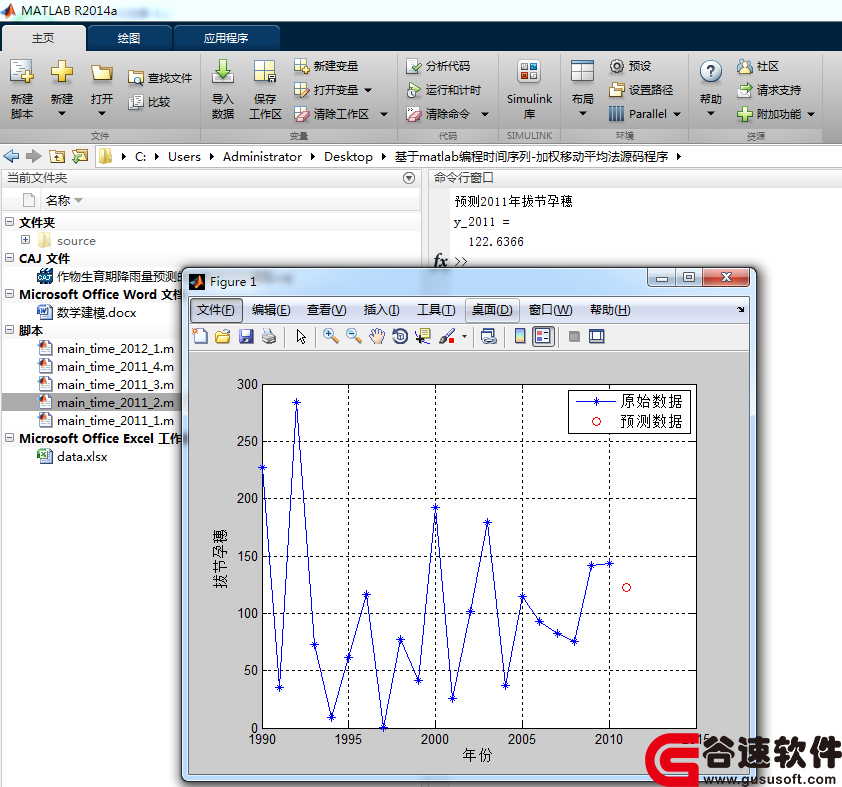Collapse the 脚本 scripts group
Image resolution: width=842 pixels, height=787 pixels.
(x=10, y=330)
